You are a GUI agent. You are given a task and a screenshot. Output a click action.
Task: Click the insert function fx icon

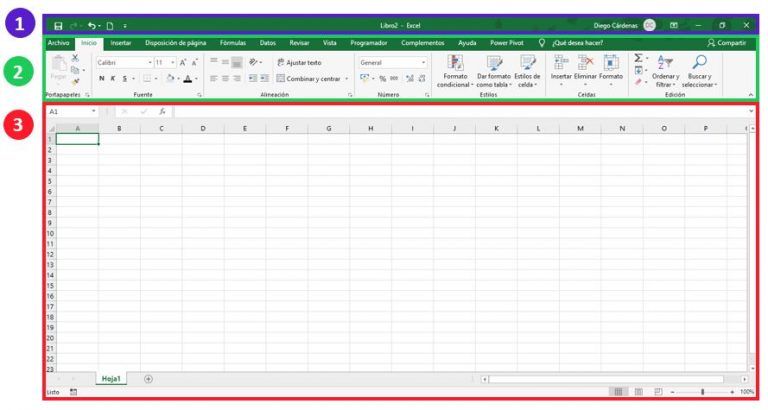162,112
